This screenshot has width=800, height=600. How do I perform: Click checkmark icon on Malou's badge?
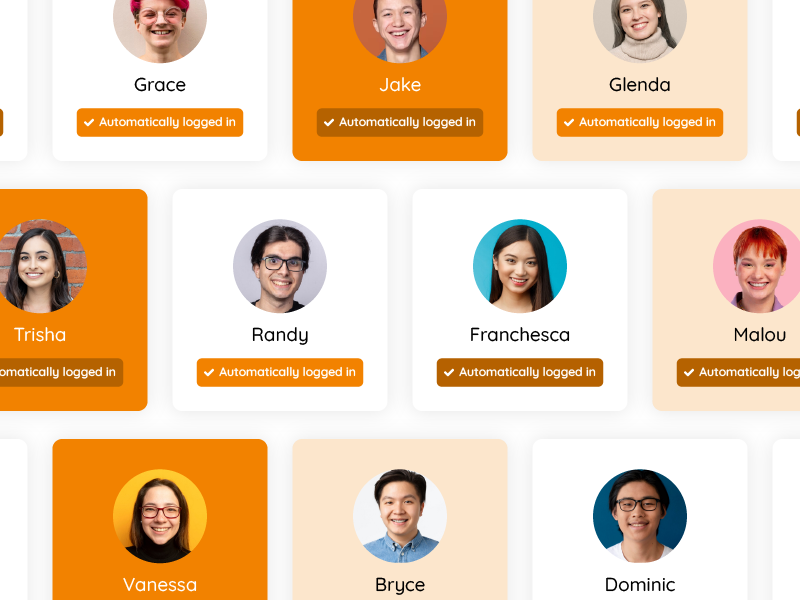(689, 372)
